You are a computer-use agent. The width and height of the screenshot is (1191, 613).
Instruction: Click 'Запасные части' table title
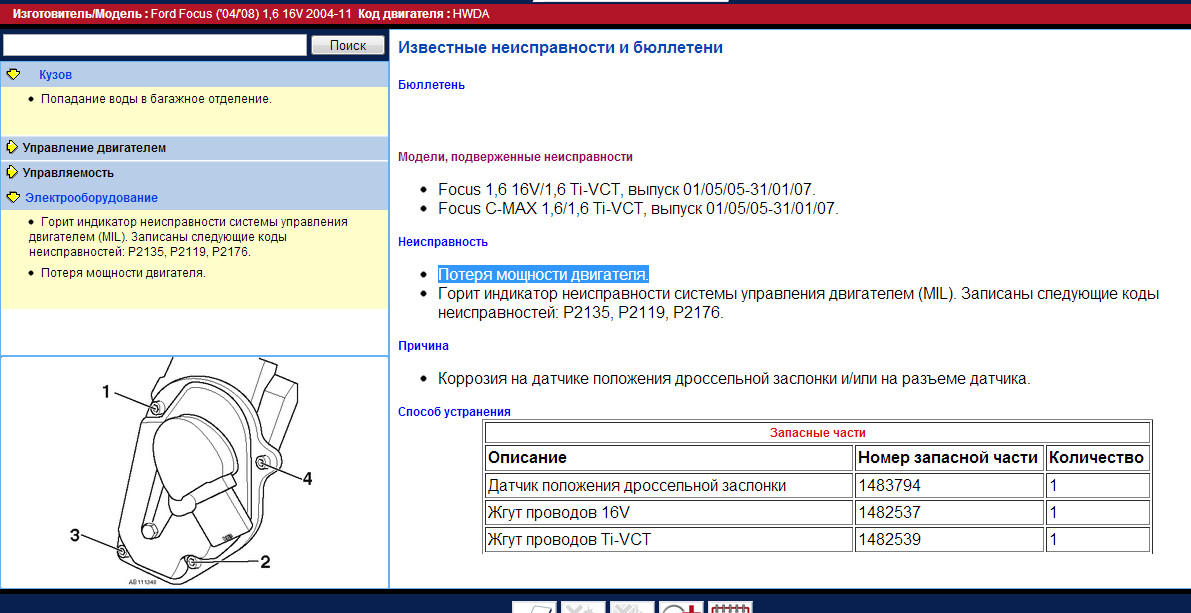pos(817,432)
